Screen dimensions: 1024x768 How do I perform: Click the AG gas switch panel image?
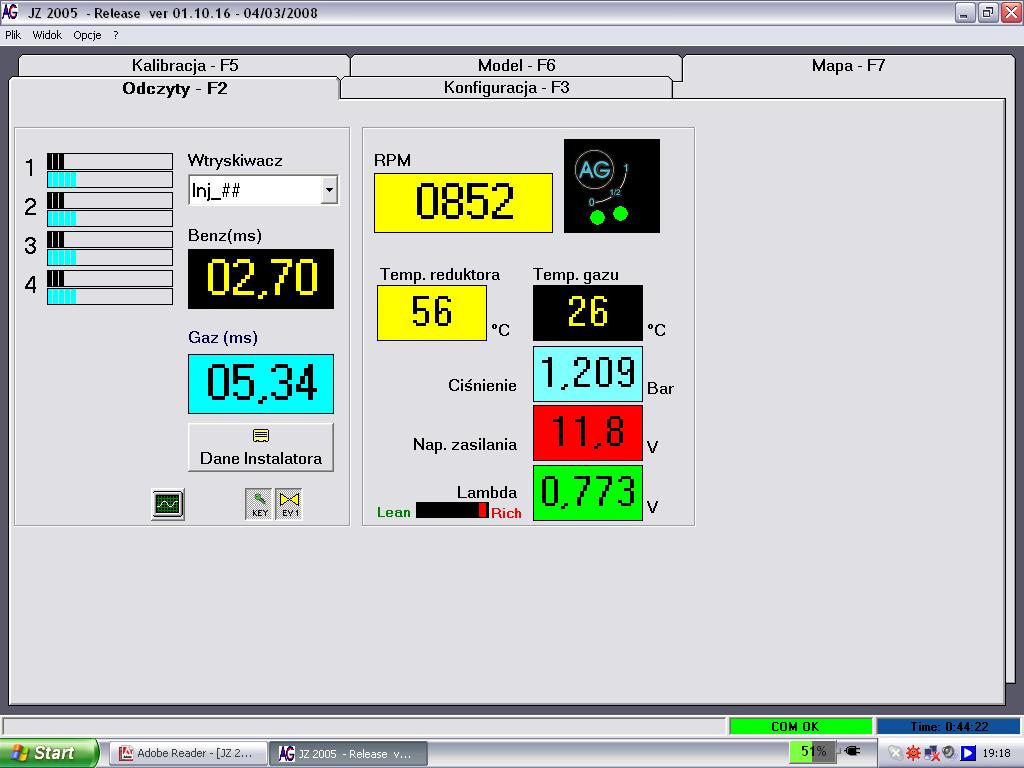tap(612, 185)
